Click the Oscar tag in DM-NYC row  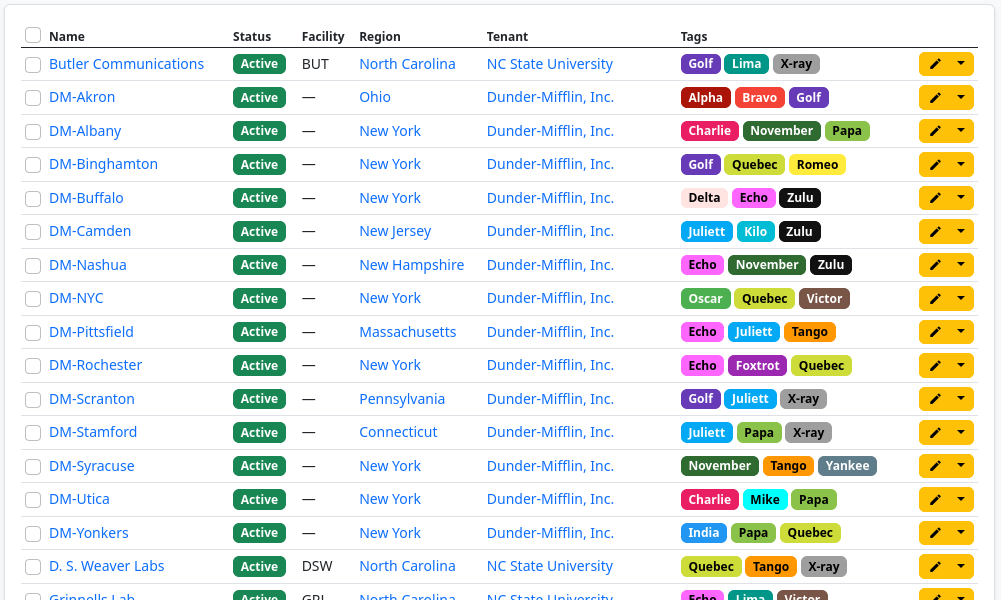(705, 299)
